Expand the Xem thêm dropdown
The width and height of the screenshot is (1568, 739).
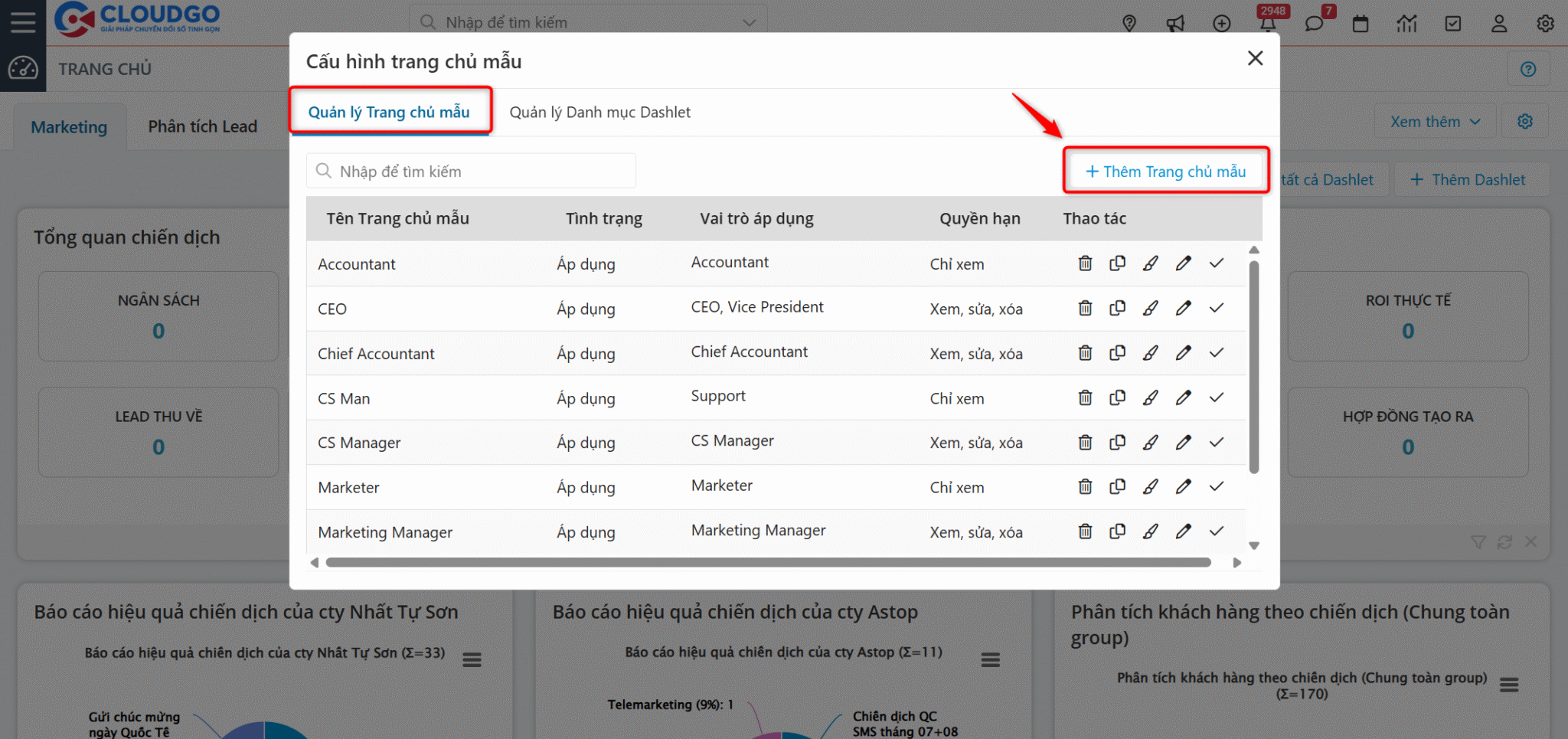click(x=1435, y=122)
